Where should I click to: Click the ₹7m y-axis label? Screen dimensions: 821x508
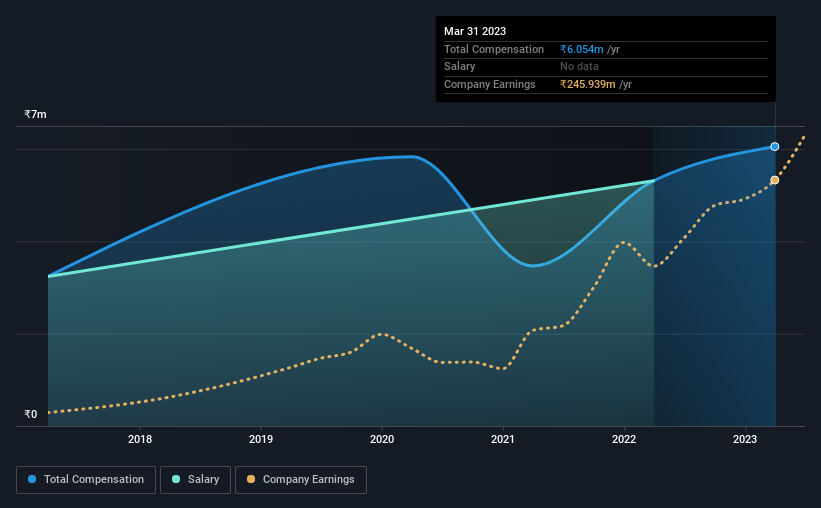35,114
